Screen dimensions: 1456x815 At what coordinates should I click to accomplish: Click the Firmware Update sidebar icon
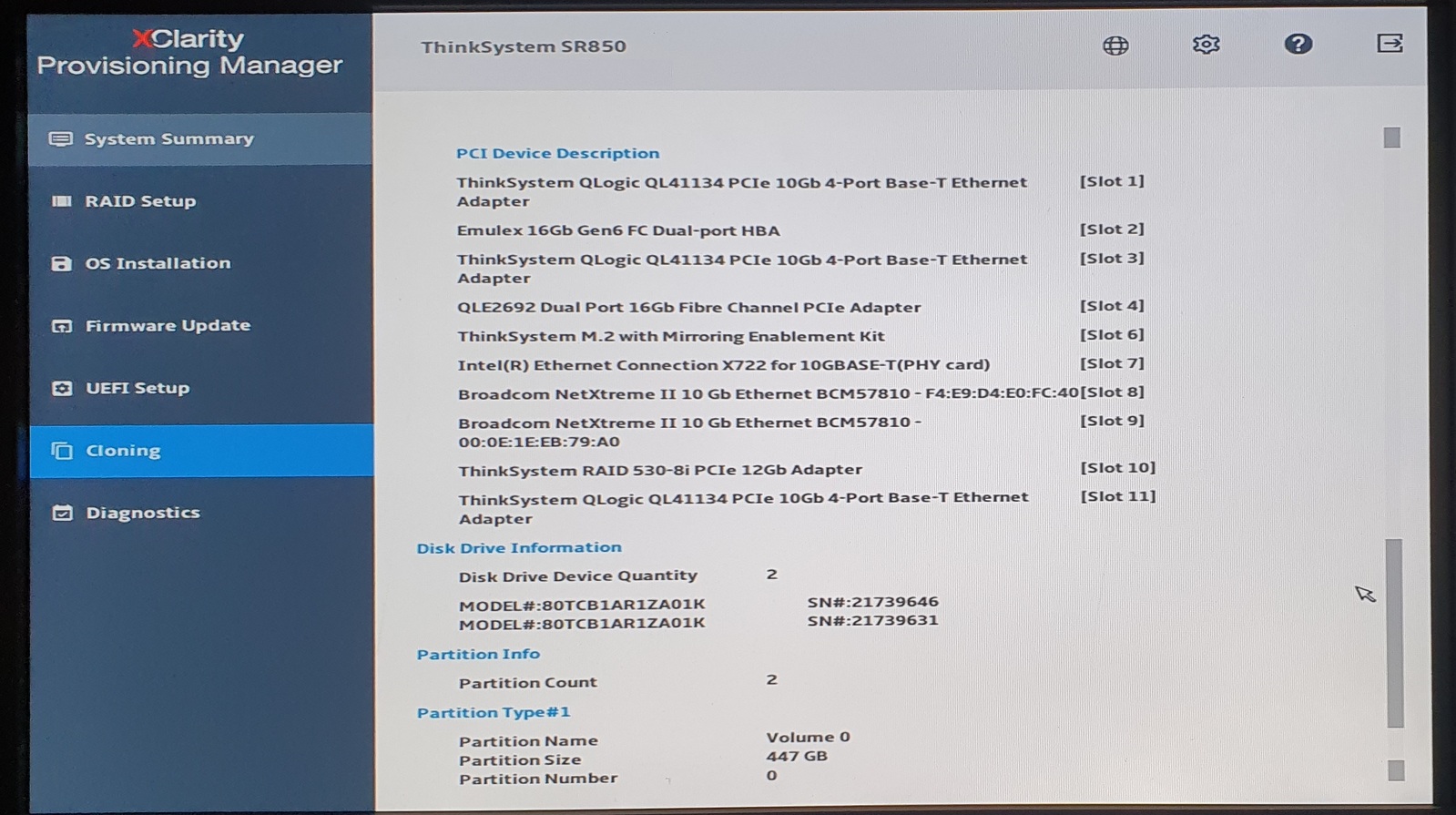[61, 326]
